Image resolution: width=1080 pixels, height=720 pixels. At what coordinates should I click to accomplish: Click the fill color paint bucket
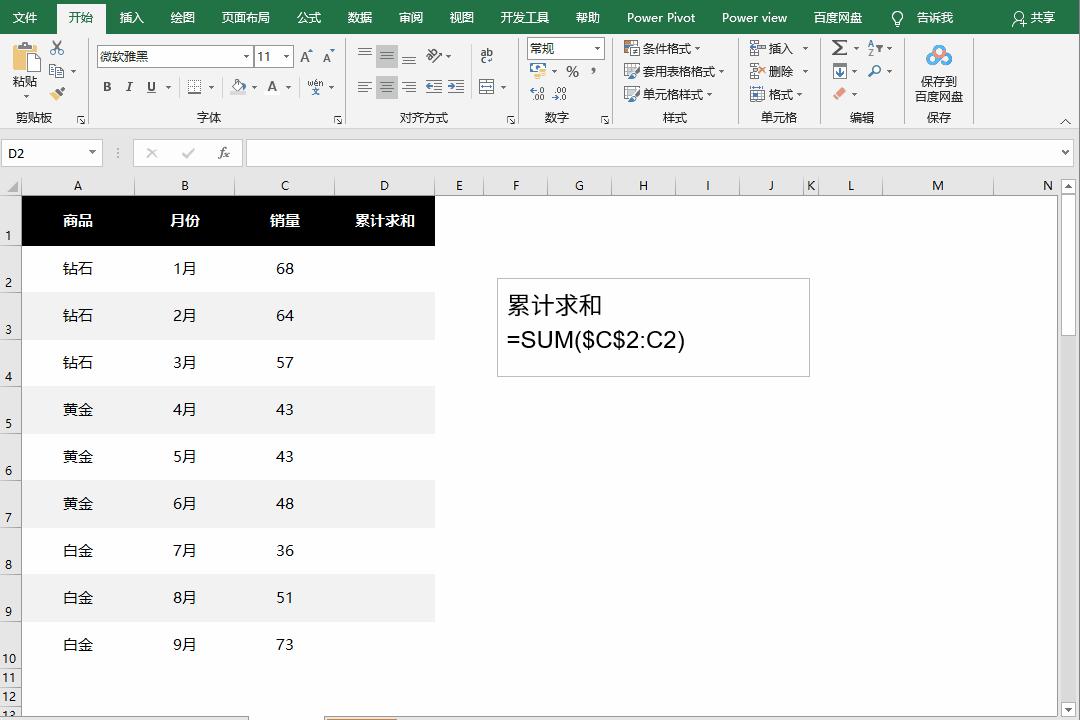(238, 87)
